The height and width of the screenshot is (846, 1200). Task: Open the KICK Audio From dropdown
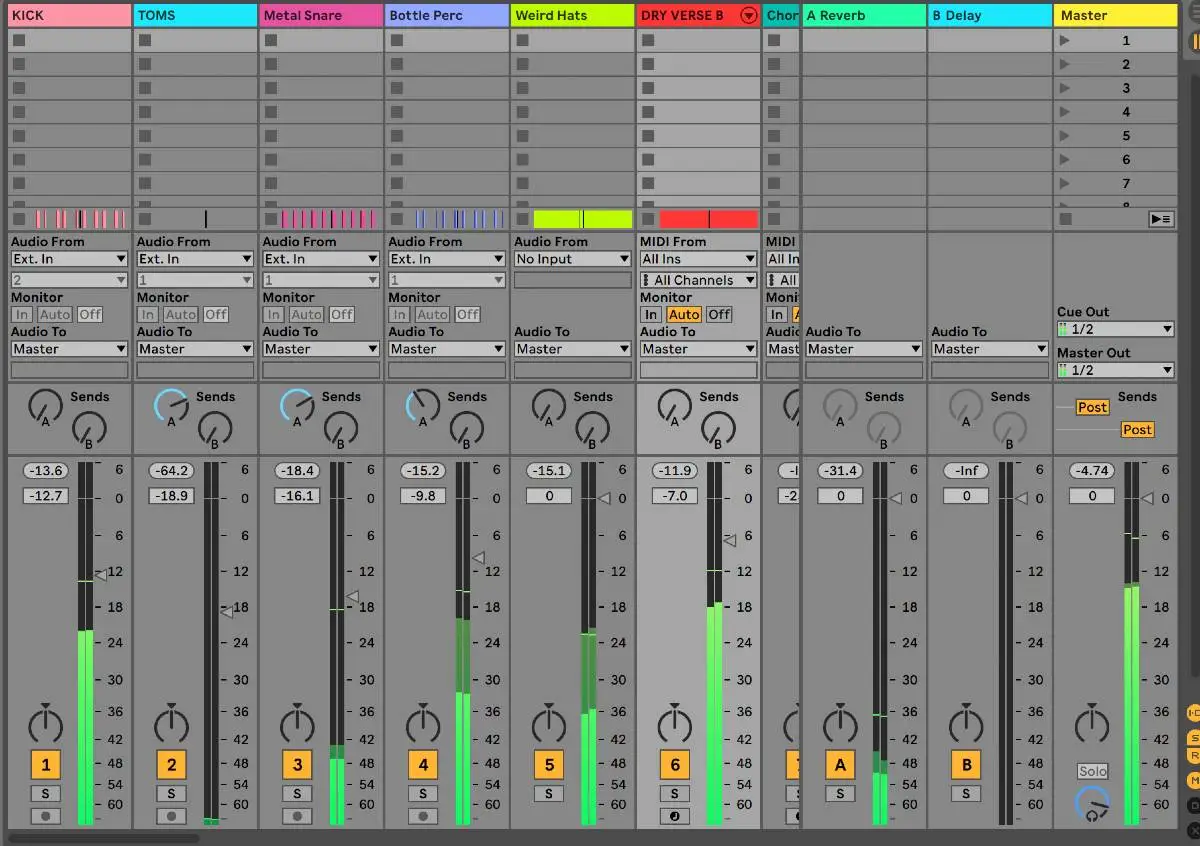[69, 259]
